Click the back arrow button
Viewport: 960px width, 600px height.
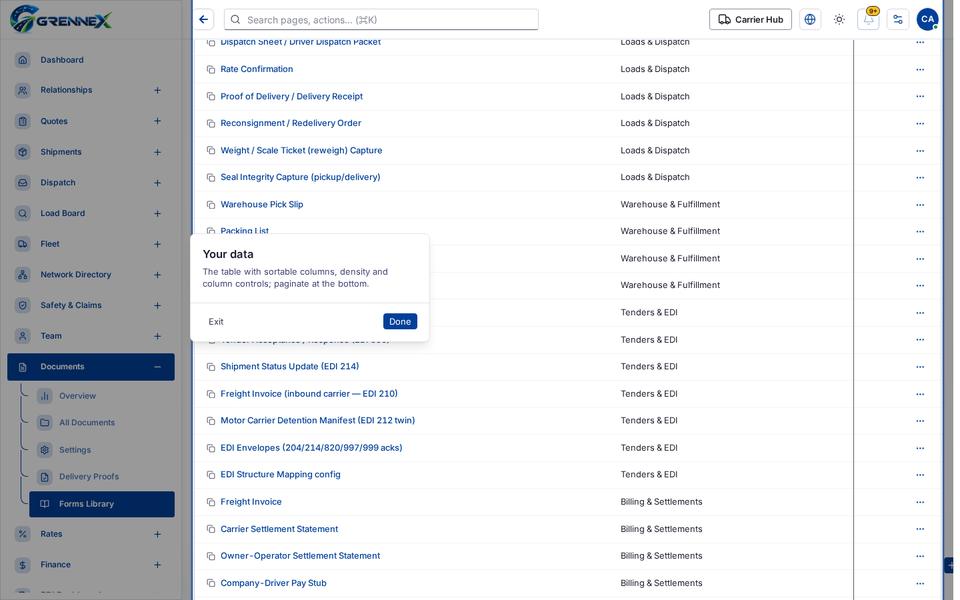pos(204,20)
